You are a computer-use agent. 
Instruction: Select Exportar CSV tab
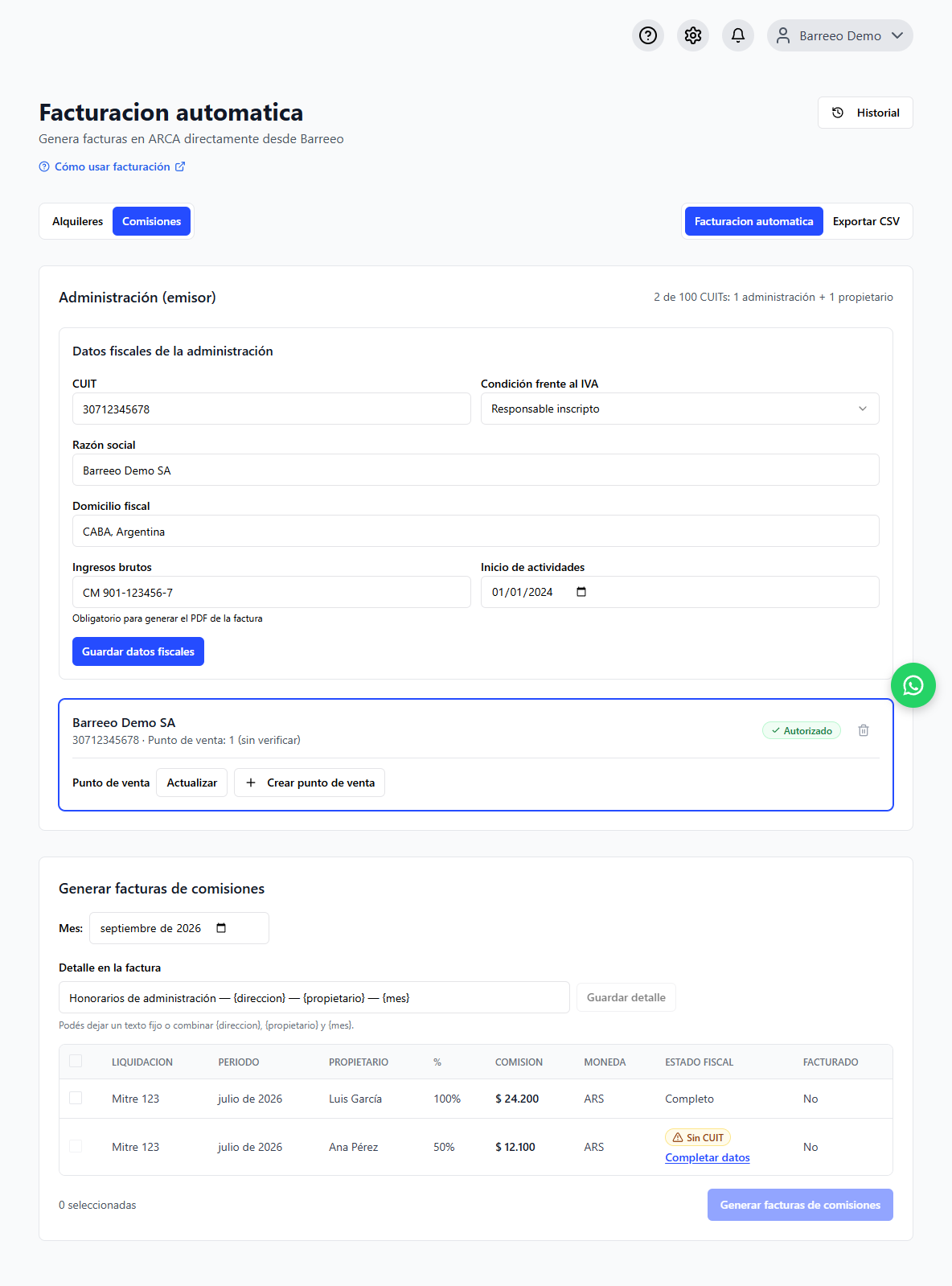[866, 221]
